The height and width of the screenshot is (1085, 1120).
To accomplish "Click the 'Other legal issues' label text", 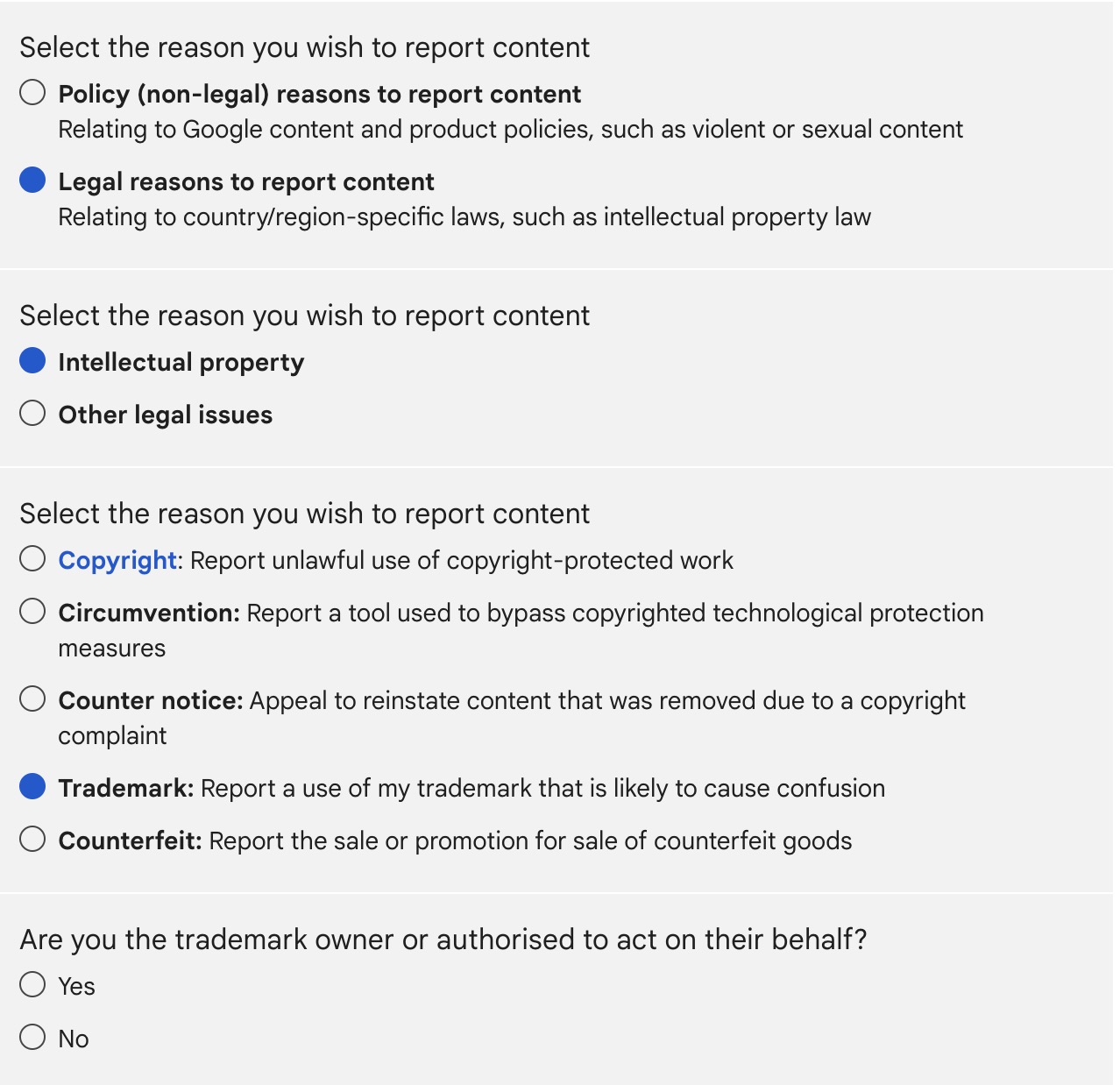I will coord(166,415).
